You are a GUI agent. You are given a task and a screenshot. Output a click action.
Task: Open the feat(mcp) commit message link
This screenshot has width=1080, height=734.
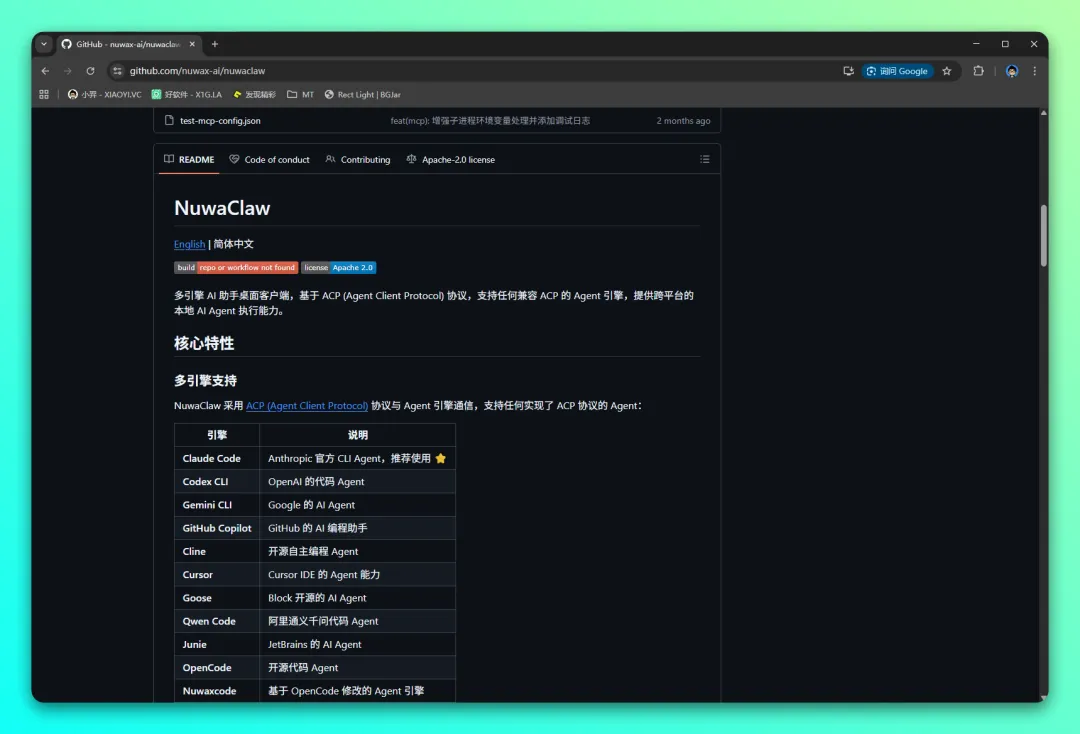[490, 120]
